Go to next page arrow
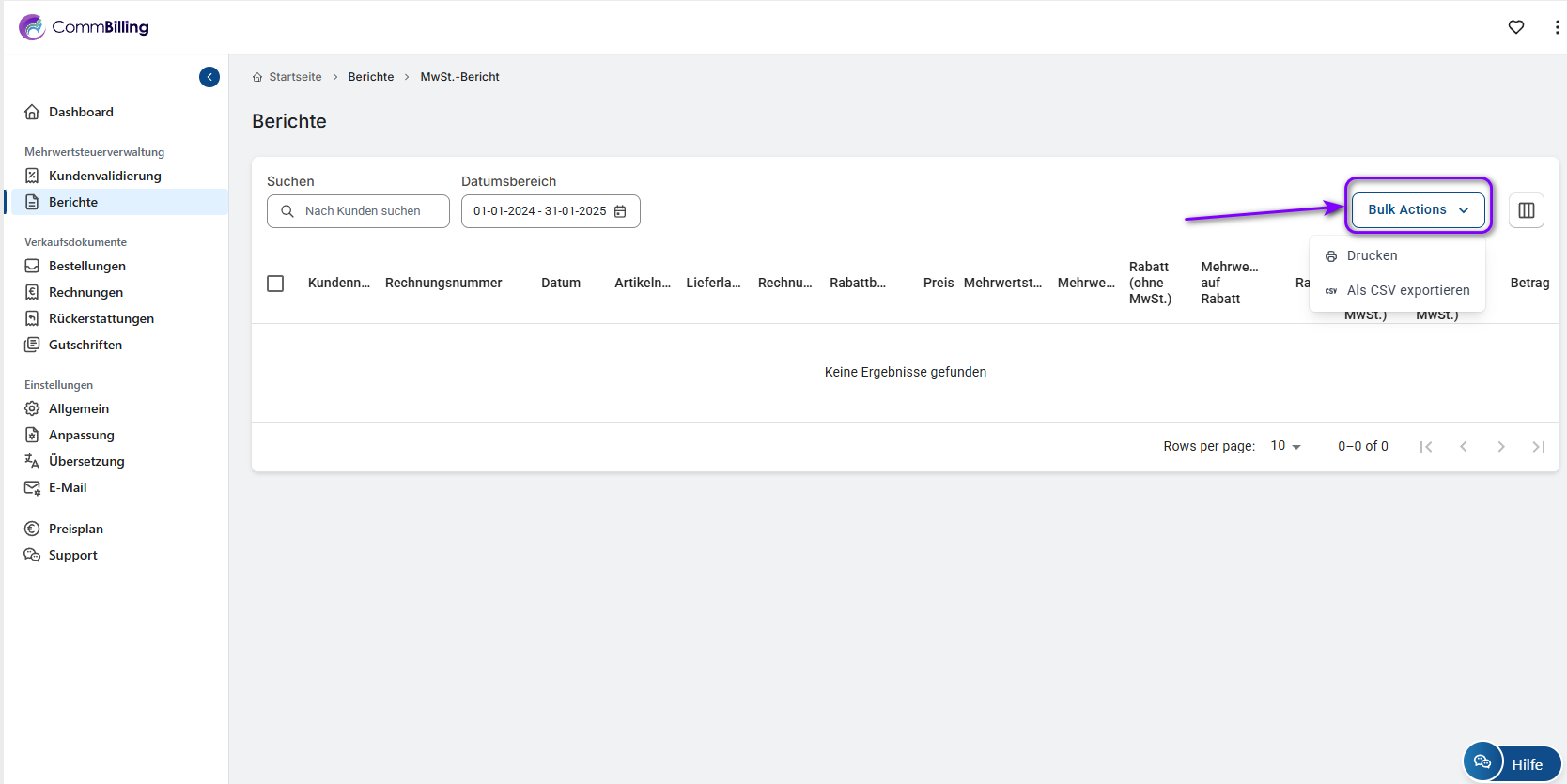 coord(1500,447)
